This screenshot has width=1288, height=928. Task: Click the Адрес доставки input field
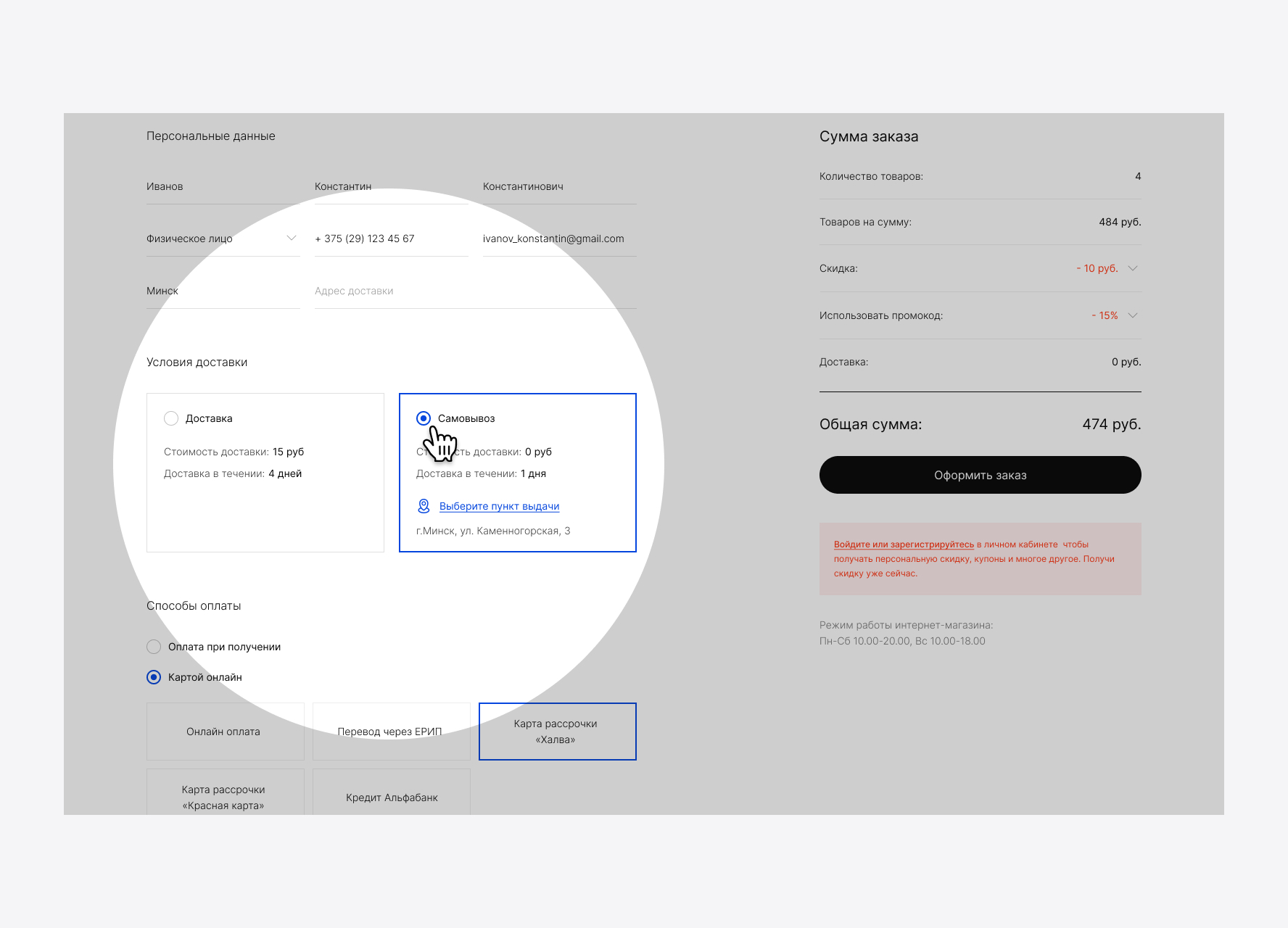[474, 291]
